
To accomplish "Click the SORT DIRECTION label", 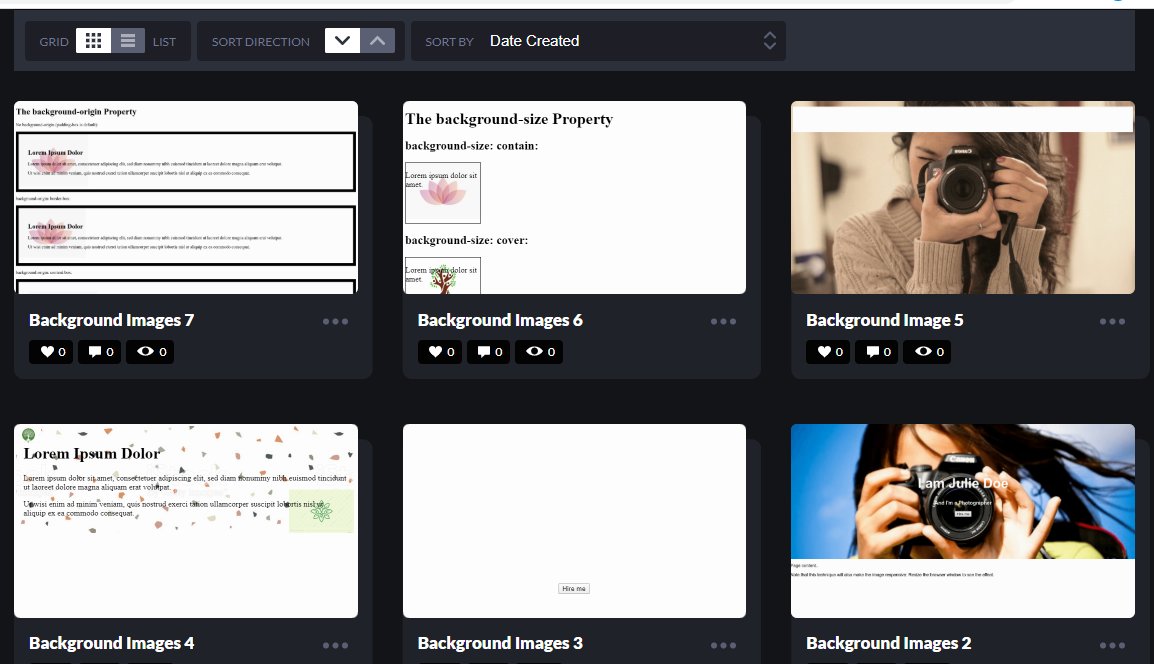I will [x=261, y=42].
